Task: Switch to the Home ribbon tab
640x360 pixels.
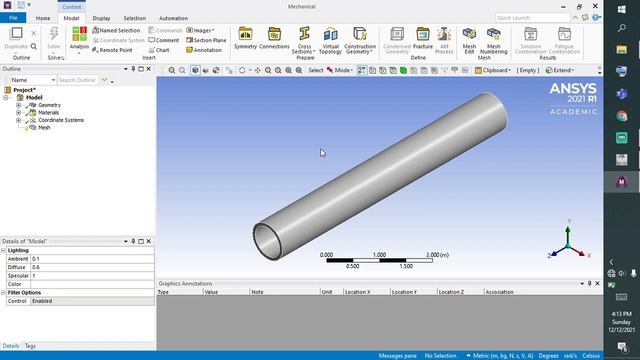Action: point(43,18)
